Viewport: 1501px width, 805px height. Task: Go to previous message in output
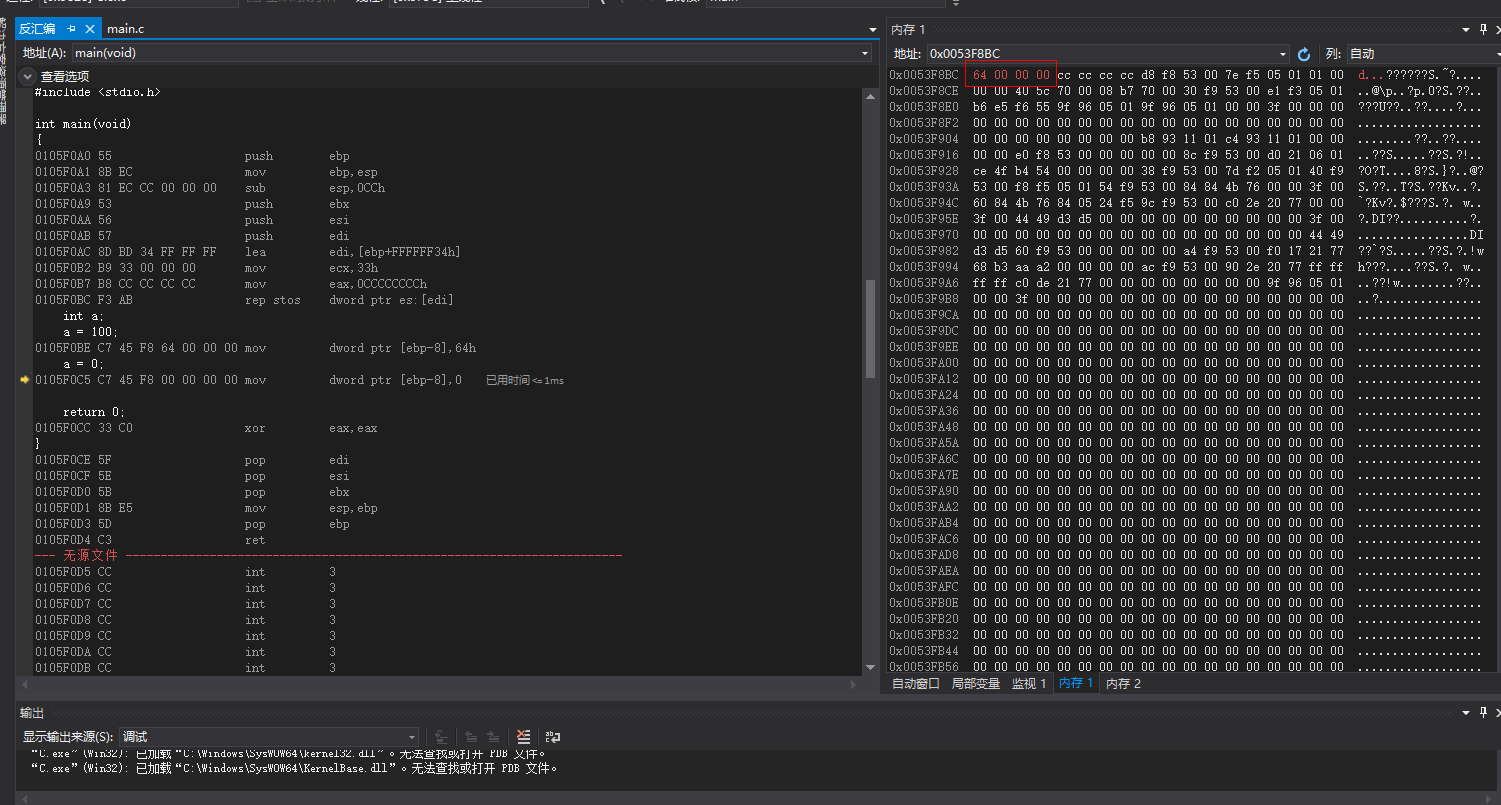coord(471,737)
